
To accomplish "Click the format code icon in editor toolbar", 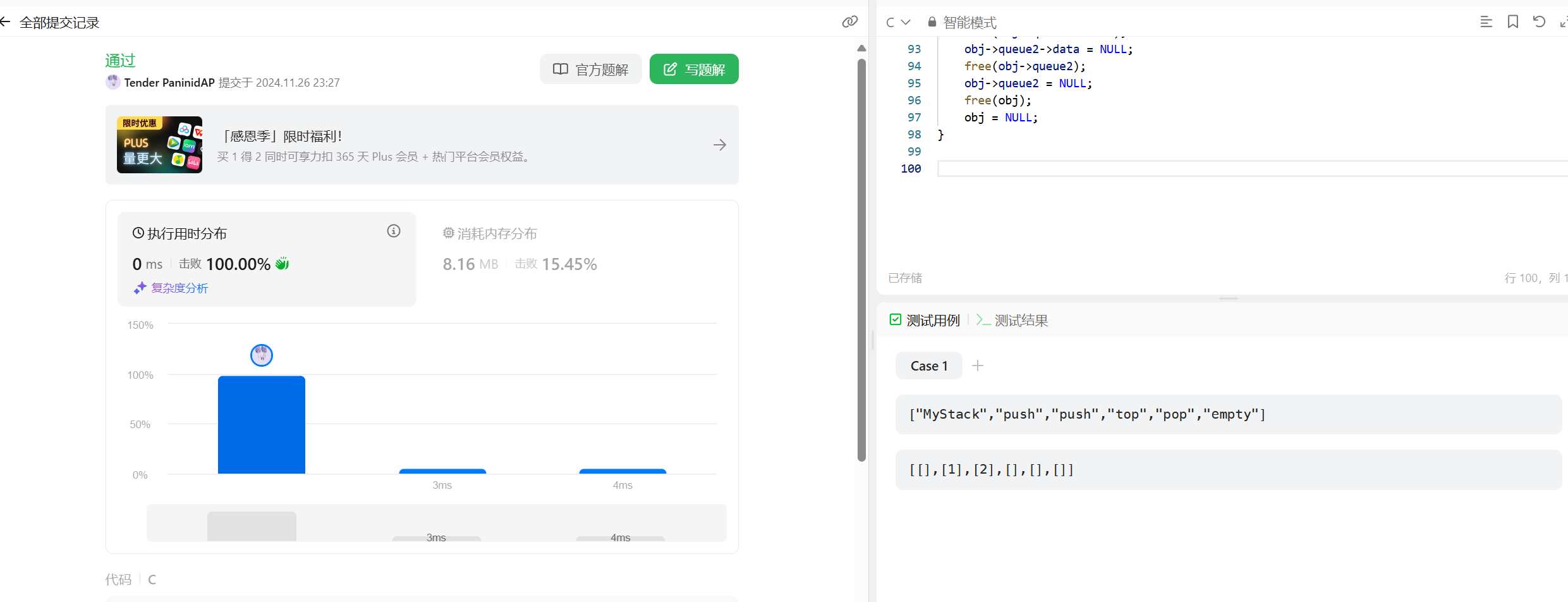I will pyautogui.click(x=1486, y=22).
